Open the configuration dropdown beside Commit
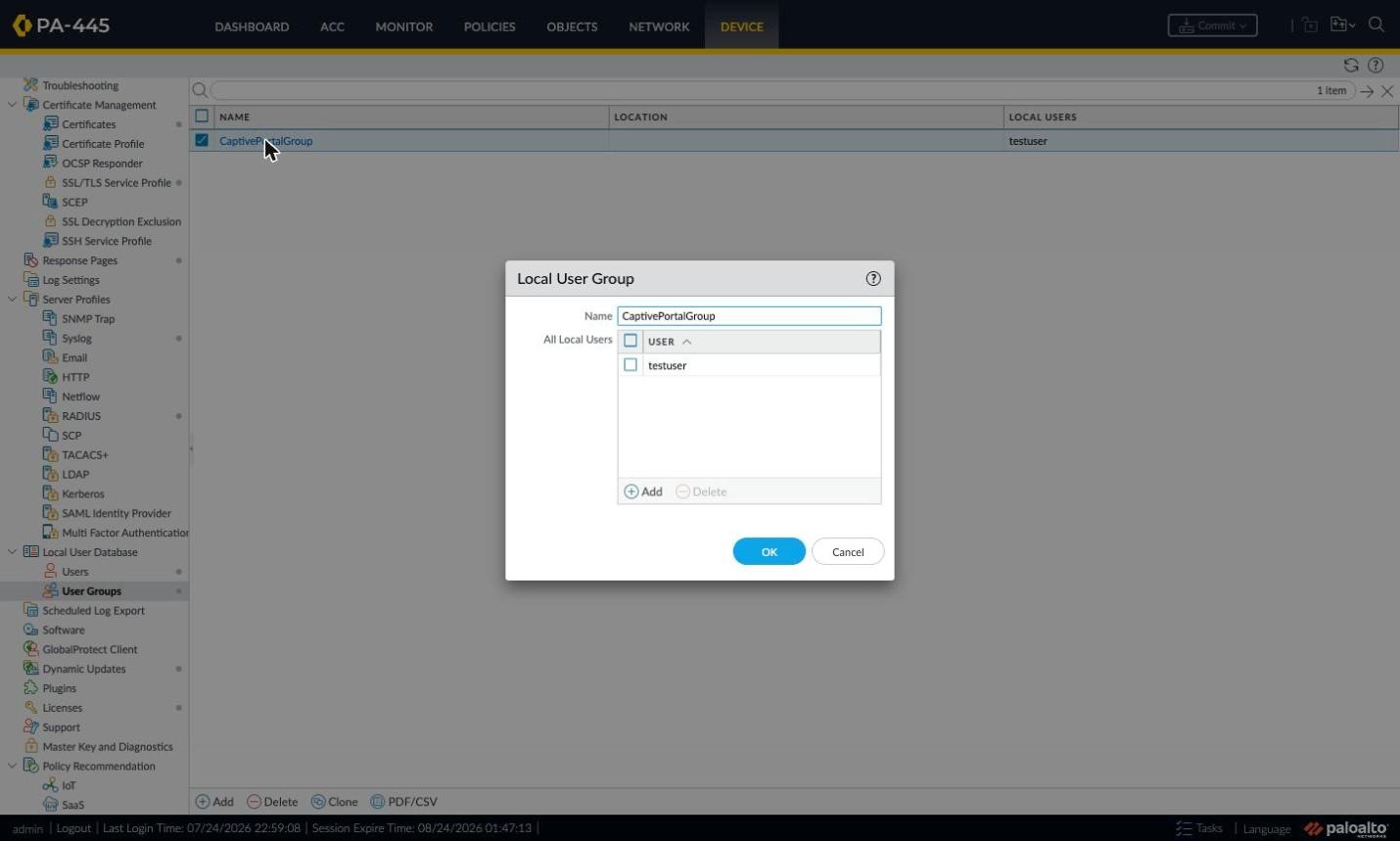The height and width of the screenshot is (841, 1400). (x=1342, y=25)
